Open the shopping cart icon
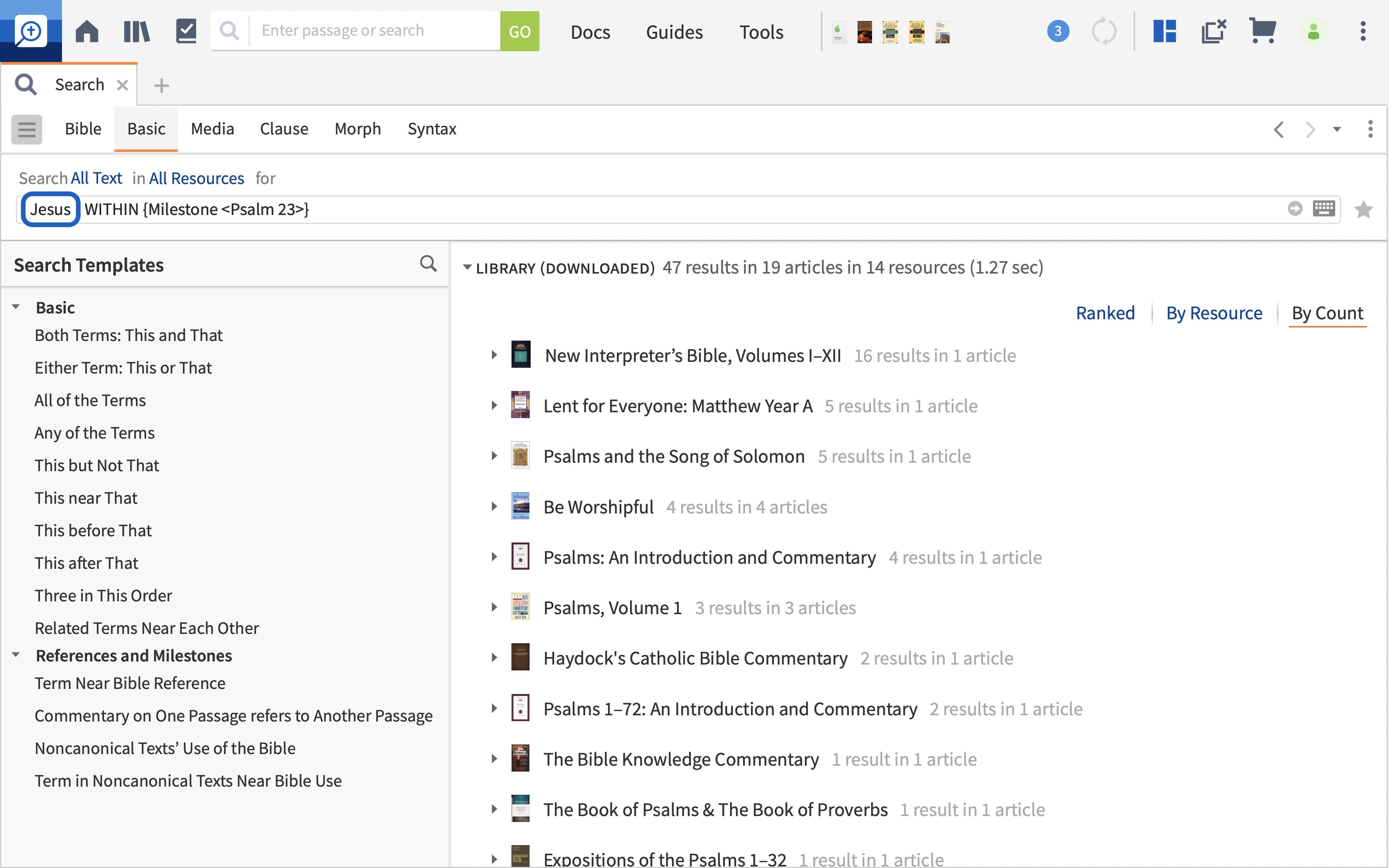This screenshot has width=1389, height=868. tap(1262, 31)
